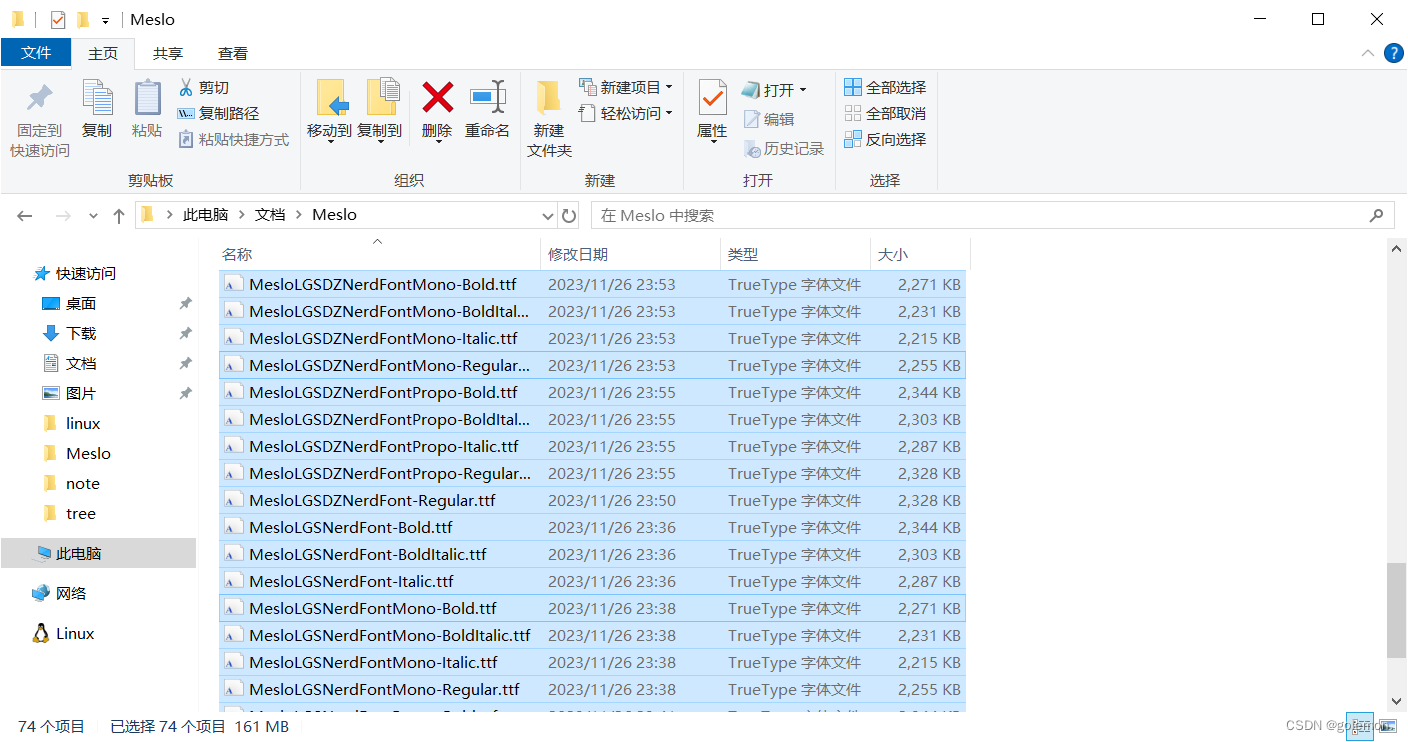Viewport: 1408px width, 742px height.
Task: Open 下载 in navigation pane
Action: coord(81,333)
